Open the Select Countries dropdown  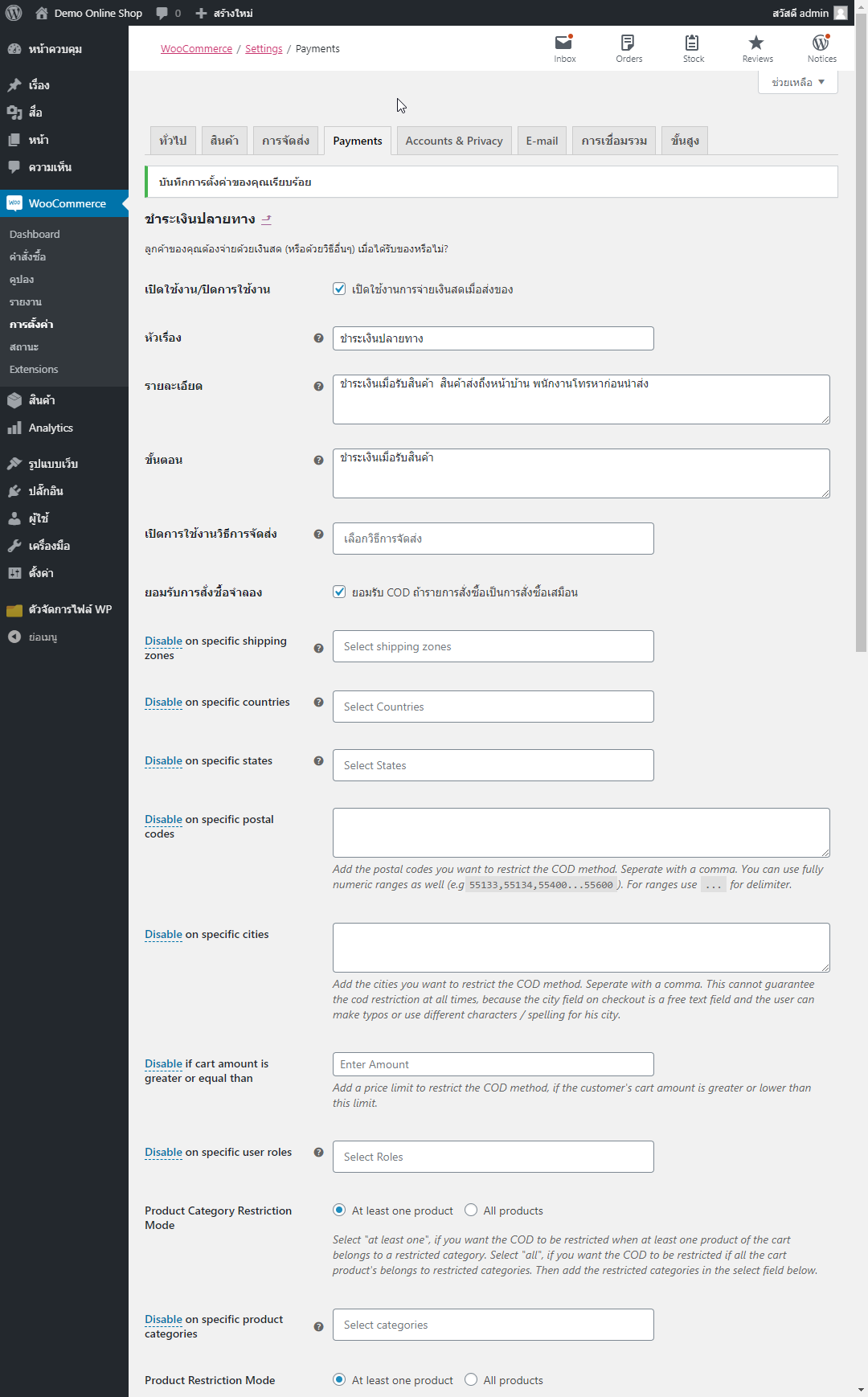(x=493, y=707)
